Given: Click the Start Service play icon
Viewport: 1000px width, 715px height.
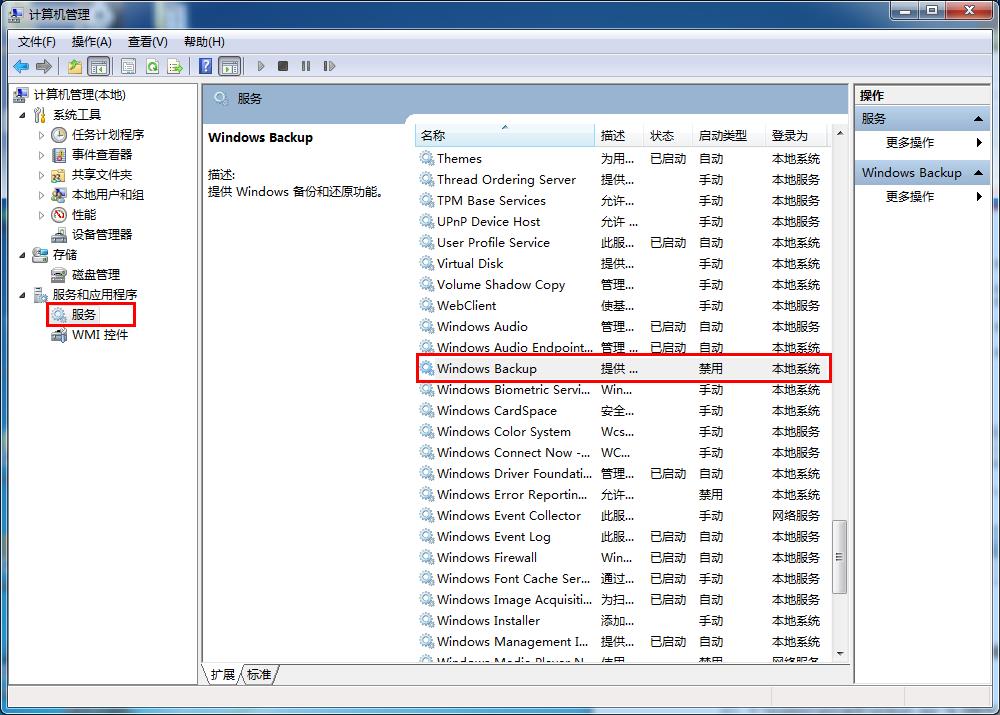Looking at the screenshot, I should point(261,66).
